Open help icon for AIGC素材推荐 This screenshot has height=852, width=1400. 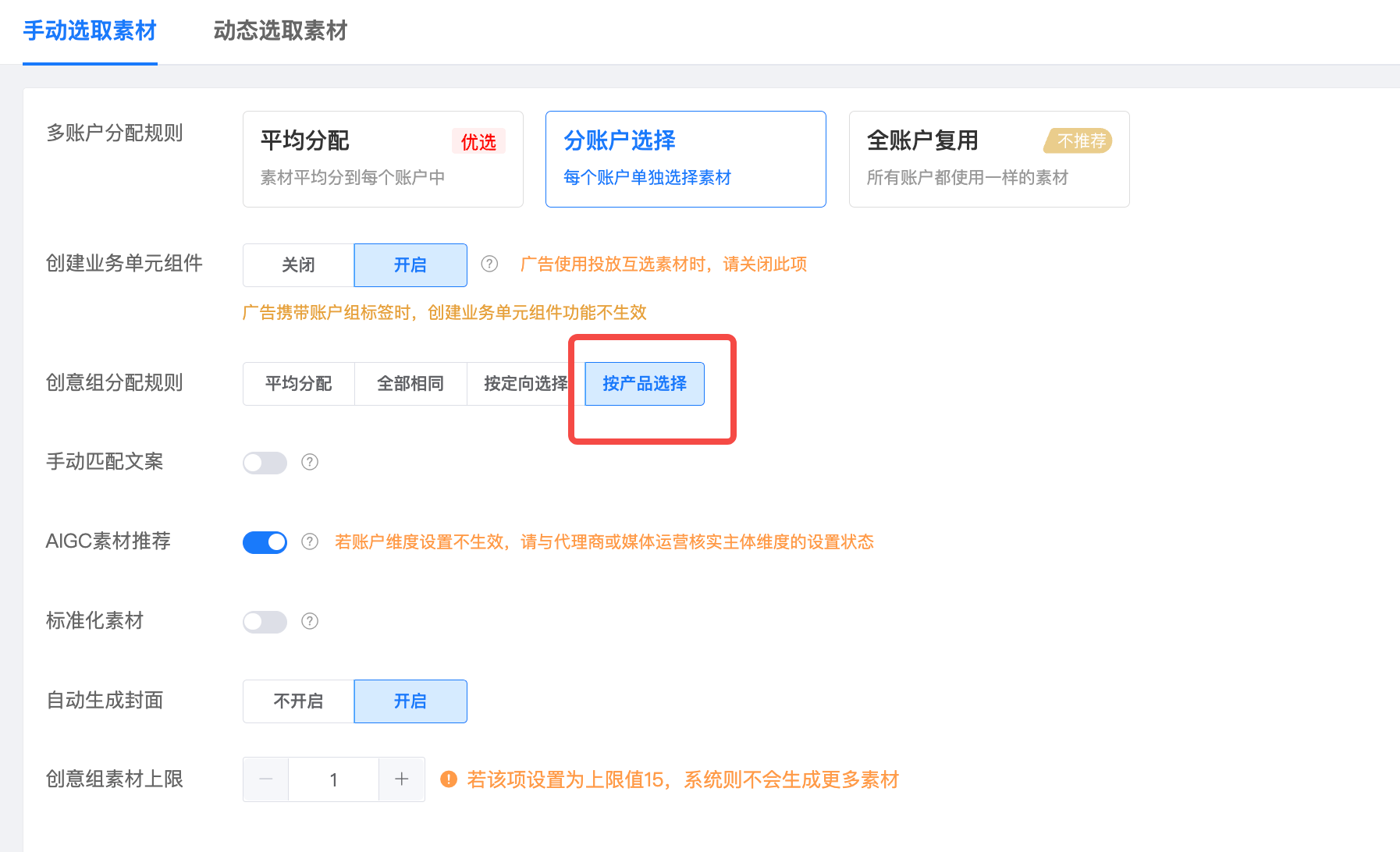pyautogui.click(x=310, y=541)
